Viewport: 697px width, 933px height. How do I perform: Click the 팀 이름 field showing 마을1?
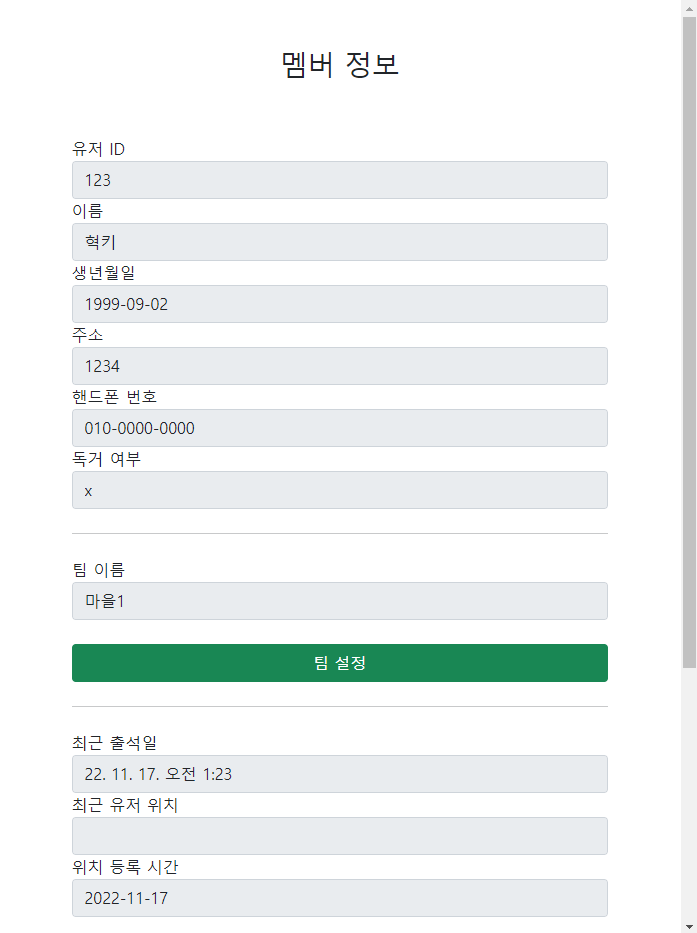[x=339, y=601]
